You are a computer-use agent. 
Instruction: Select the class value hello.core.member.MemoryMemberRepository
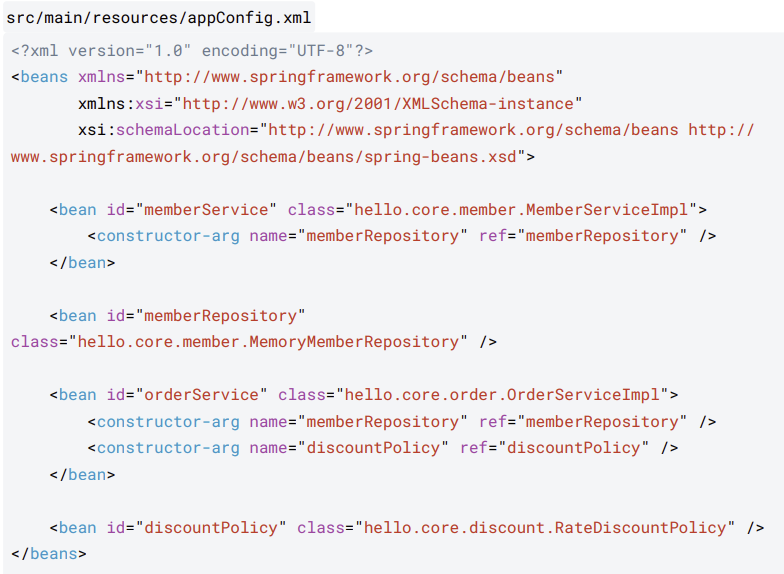(268, 342)
